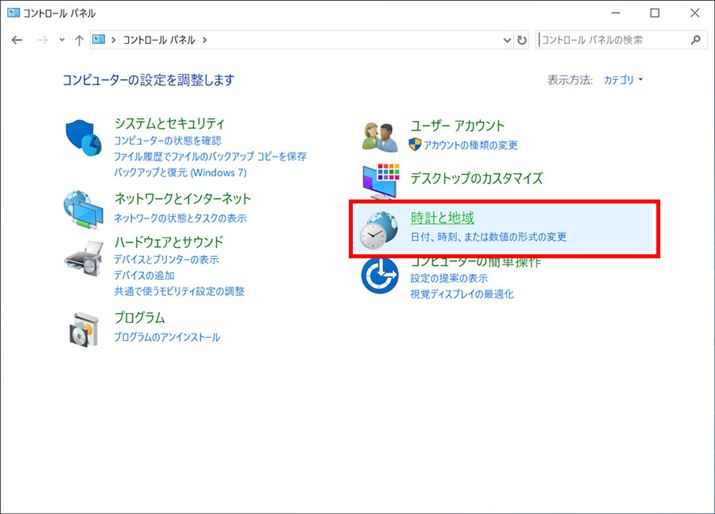715x514 pixels.
Task: Open ユーザー アカウント category
Action: [x=457, y=126]
